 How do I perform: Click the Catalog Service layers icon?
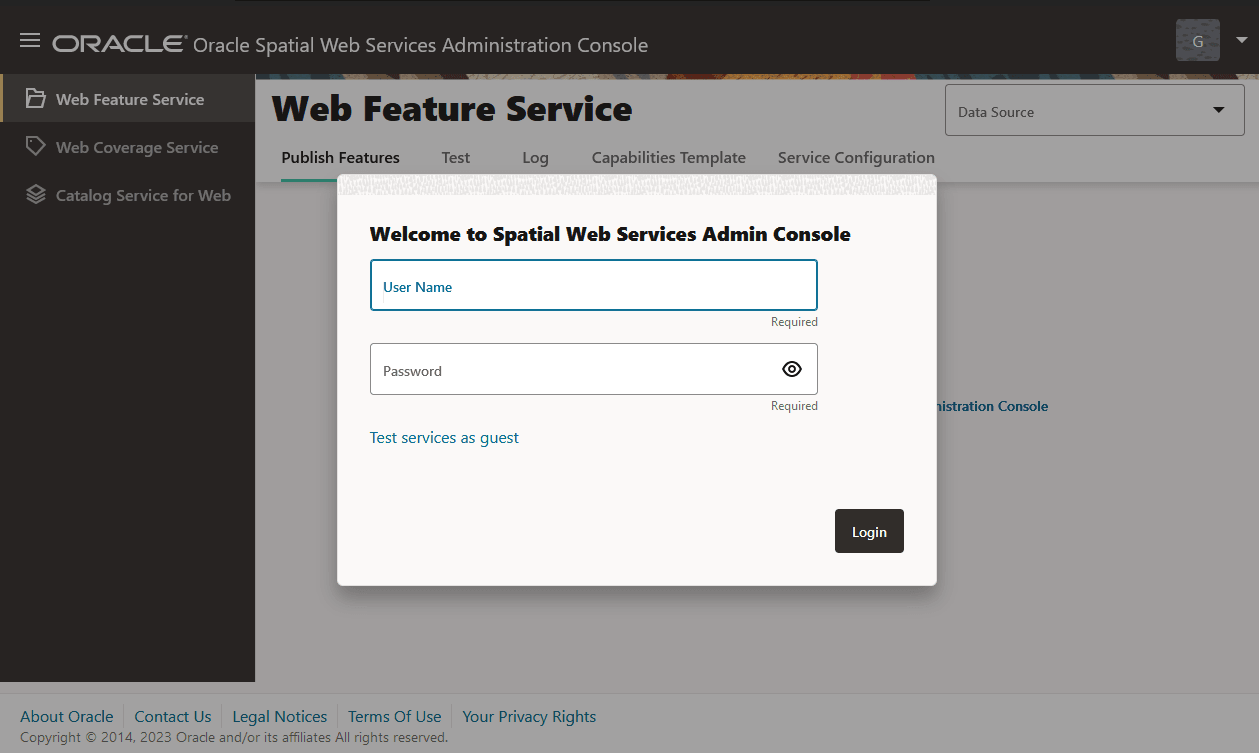pyautogui.click(x=36, y=195)
